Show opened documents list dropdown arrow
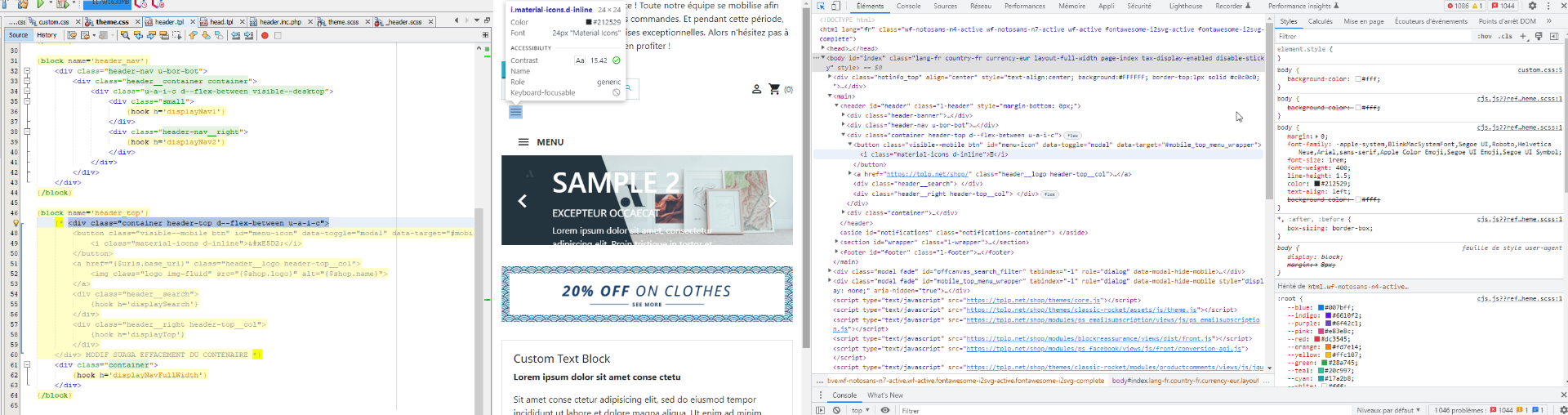This screenshot has width=1568, height=415. 476,20
